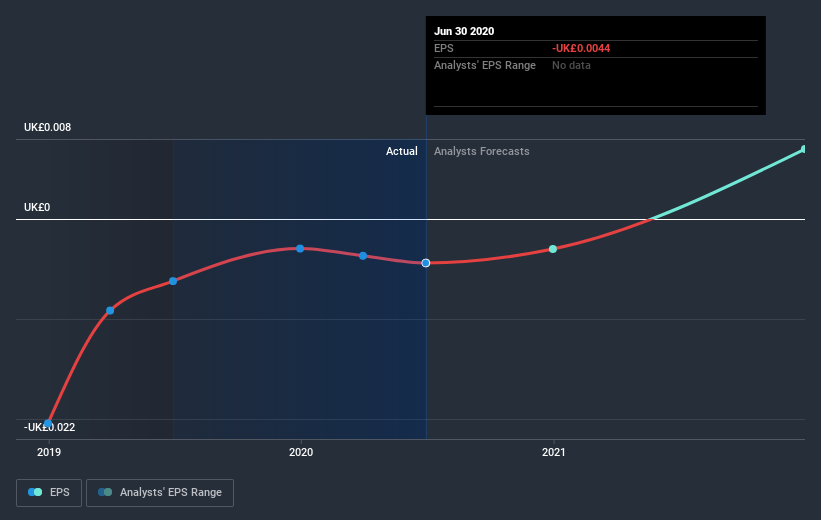This screenshot has width=821, height=520.
Task: Click the Analysts' EPS Range tooltip row label
Action: (485, 65)
